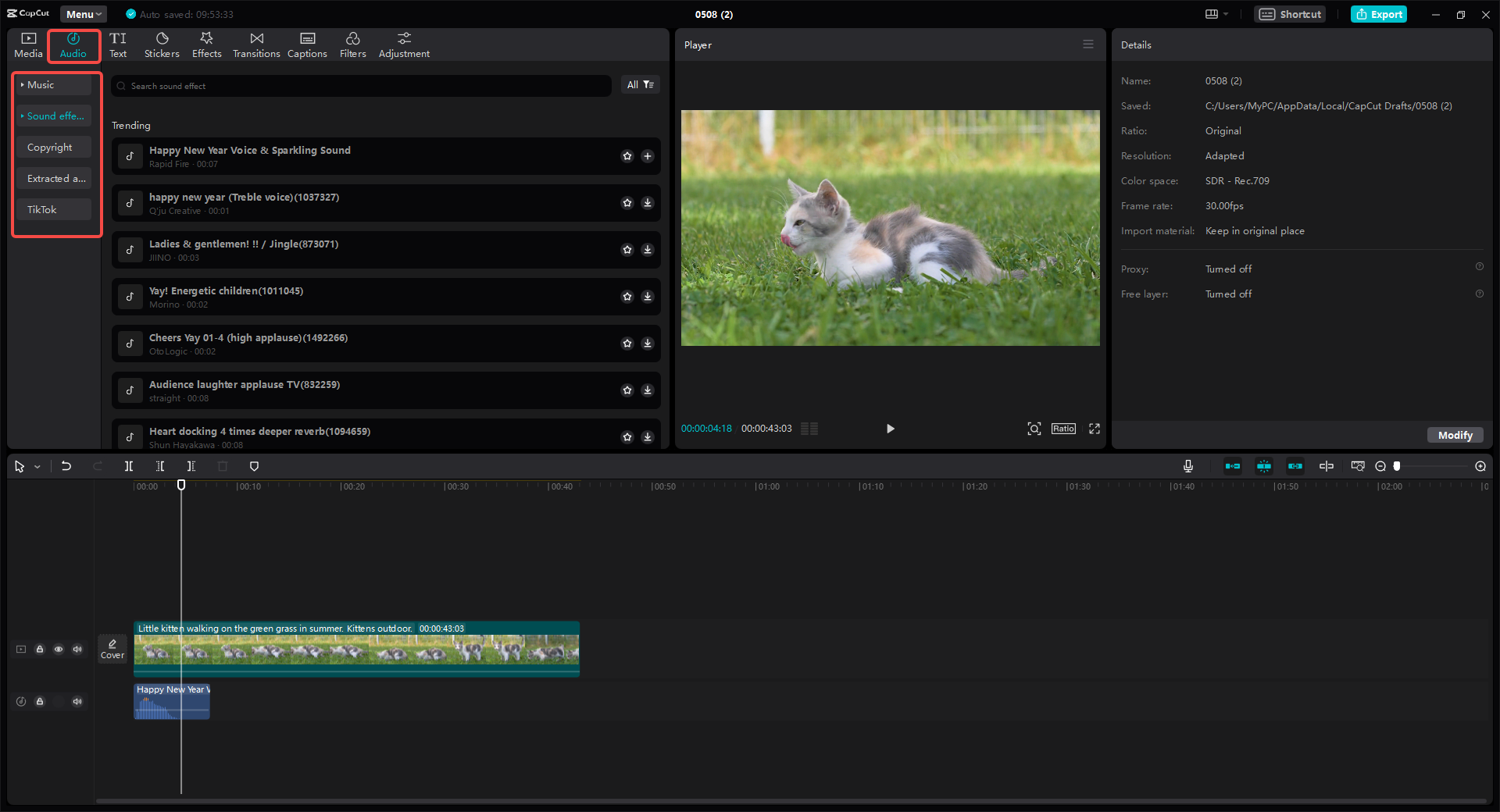This screenshot has width=1500, height=812.
Task: Click the mirror split icon near the zoom controls
Action: point(1326,466)
